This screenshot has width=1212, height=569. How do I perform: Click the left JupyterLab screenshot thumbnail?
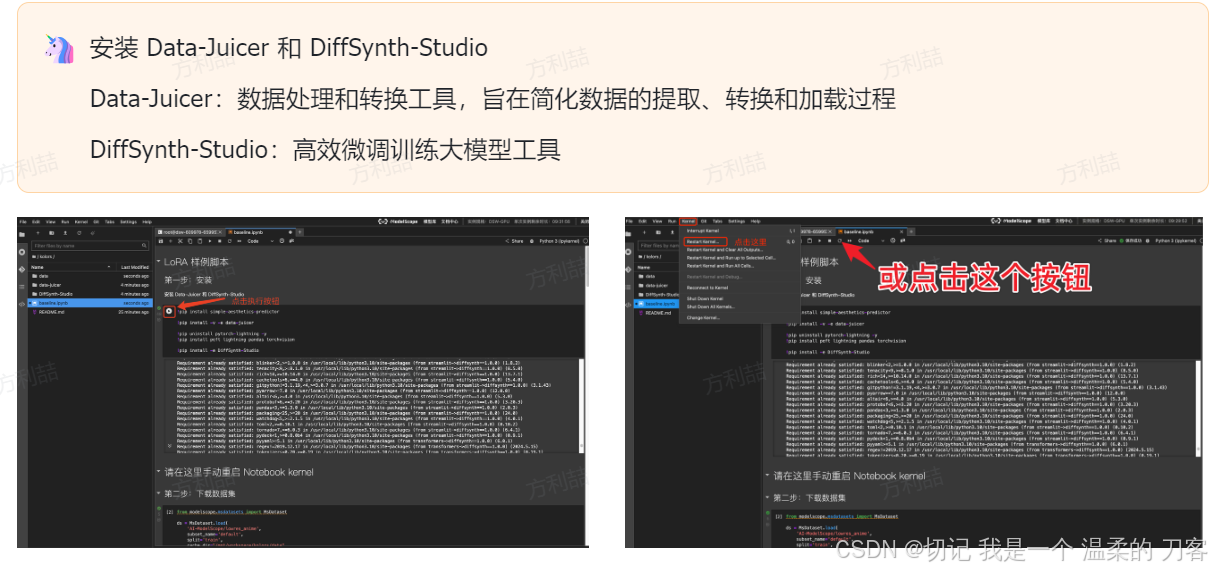tap(303, 381)
